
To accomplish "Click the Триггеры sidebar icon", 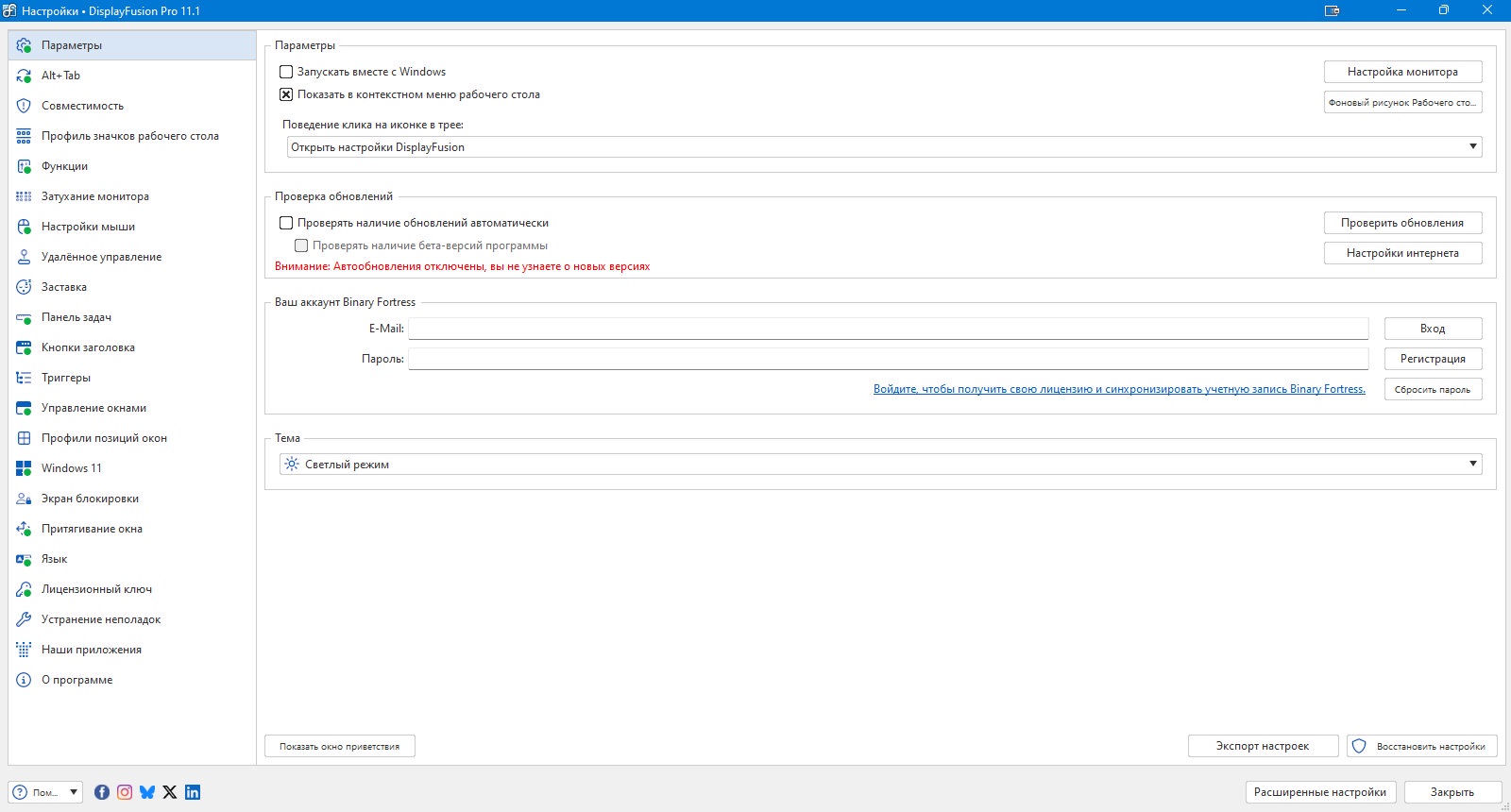I will pos(24,378).
